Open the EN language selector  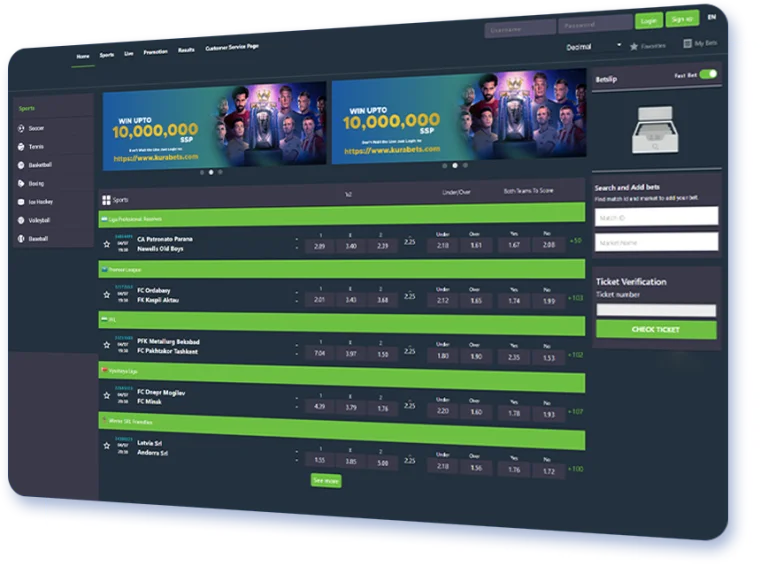(712, 17)
